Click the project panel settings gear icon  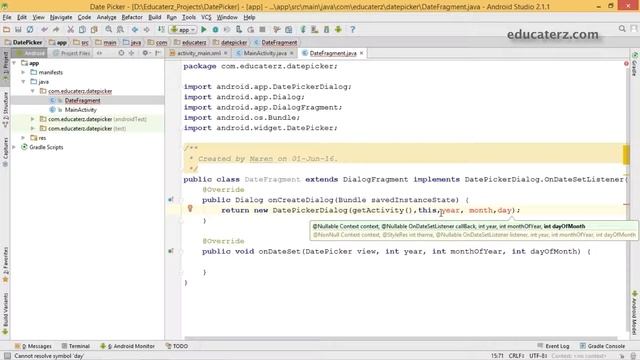click(145, 53)
